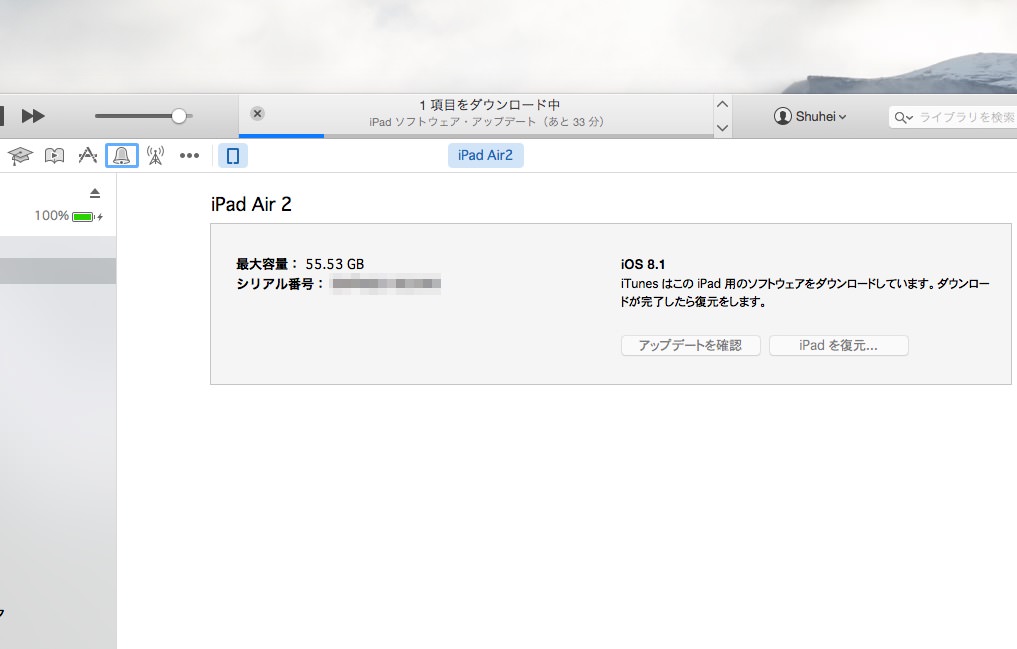
Task: Eject the iPad with the eject icon
Action: (x=95, y=193)
